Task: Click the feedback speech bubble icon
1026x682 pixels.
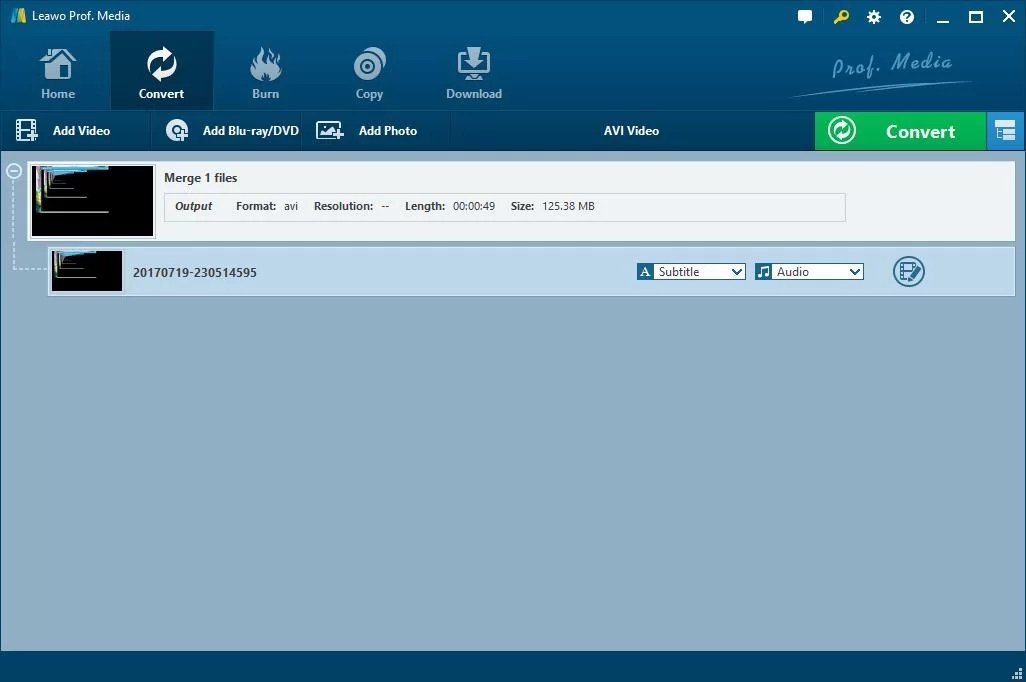Action: coord(805,16)
